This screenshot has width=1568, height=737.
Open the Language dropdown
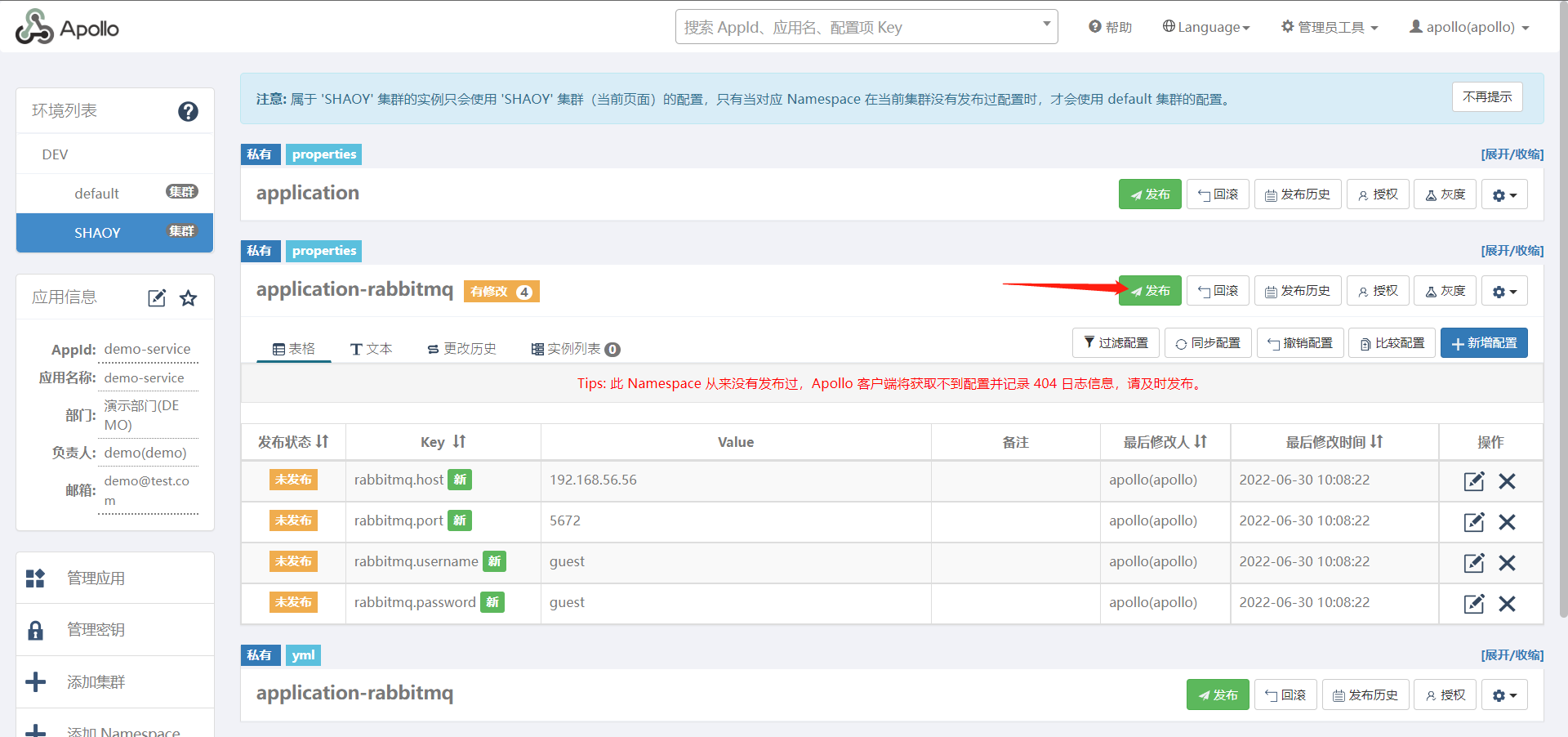[x=1206, y=27]
